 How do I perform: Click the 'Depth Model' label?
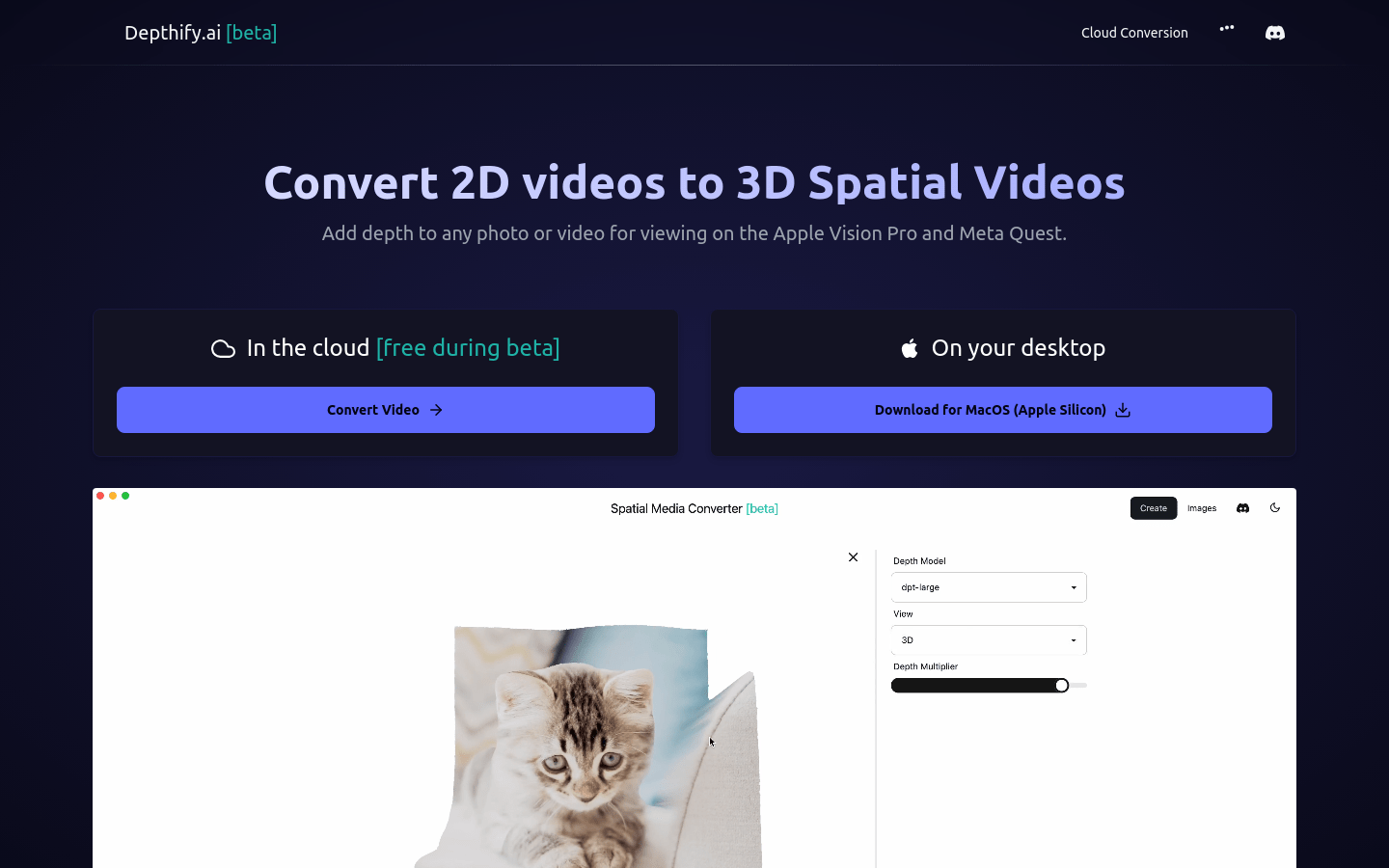click(919, 561)
